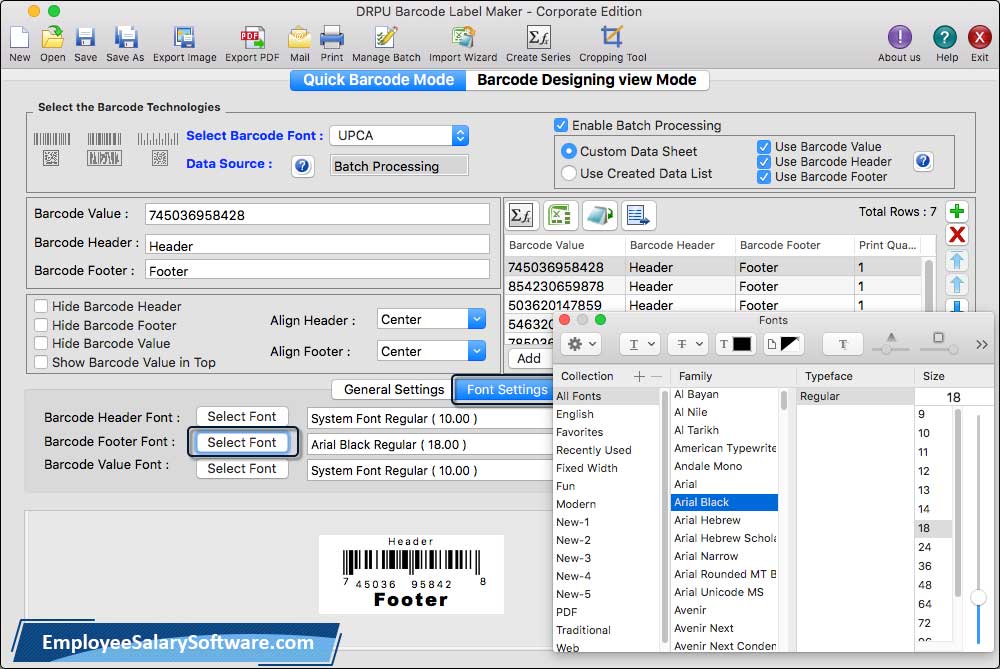
Task: Expand Fonts toolbar overflow chevrons
Action: pos(982,344)
